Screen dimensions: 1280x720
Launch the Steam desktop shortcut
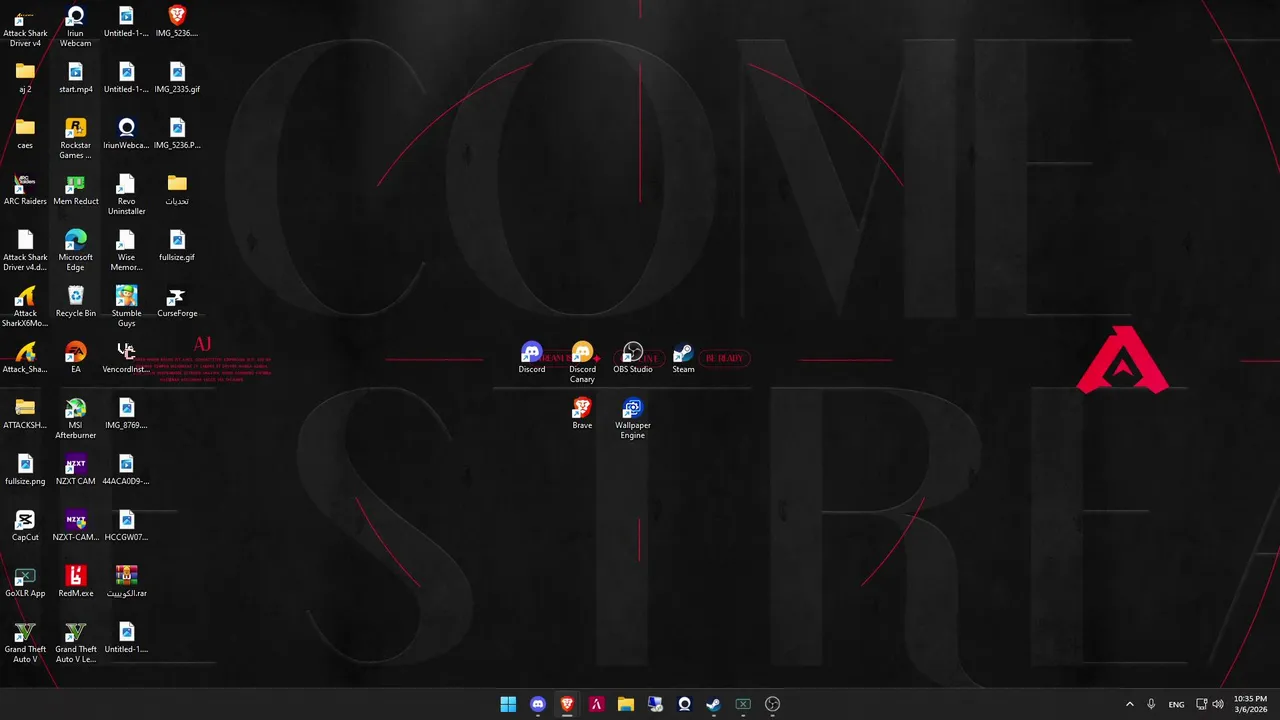coord(683,358)
